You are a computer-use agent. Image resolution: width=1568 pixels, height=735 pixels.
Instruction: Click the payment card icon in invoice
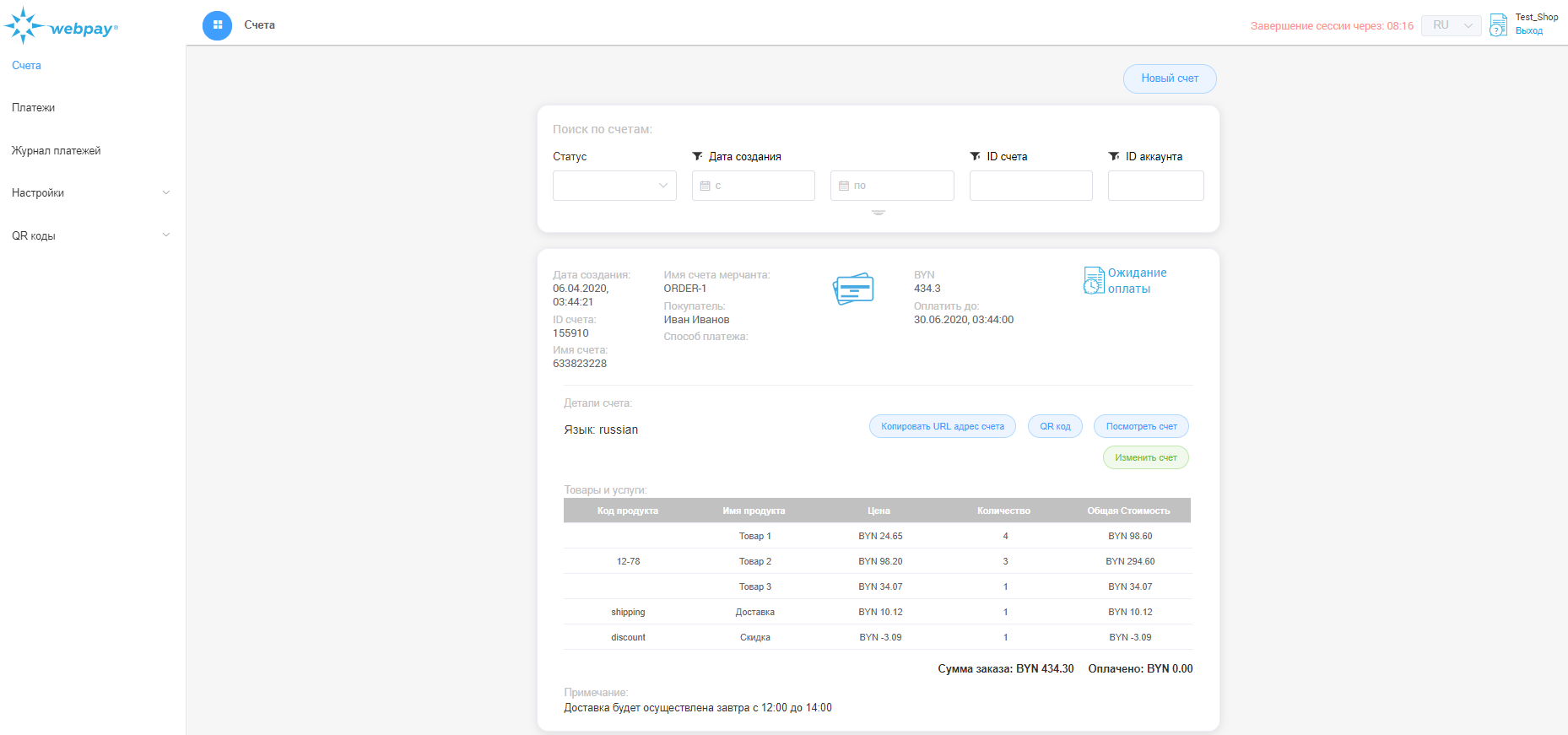(853, 289)
